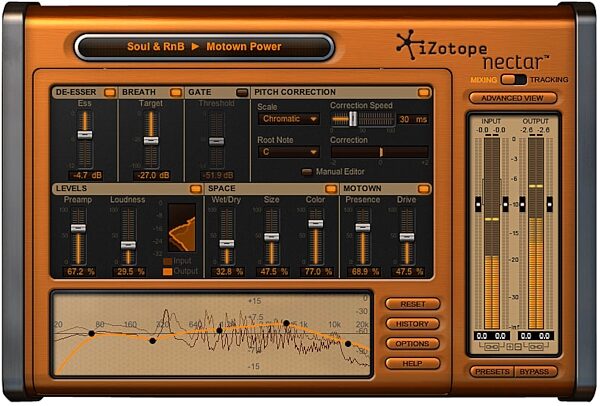This screenshot has height=406, width=600.
Task: Click the Color value 77.0 %
Action: (317, 272)
